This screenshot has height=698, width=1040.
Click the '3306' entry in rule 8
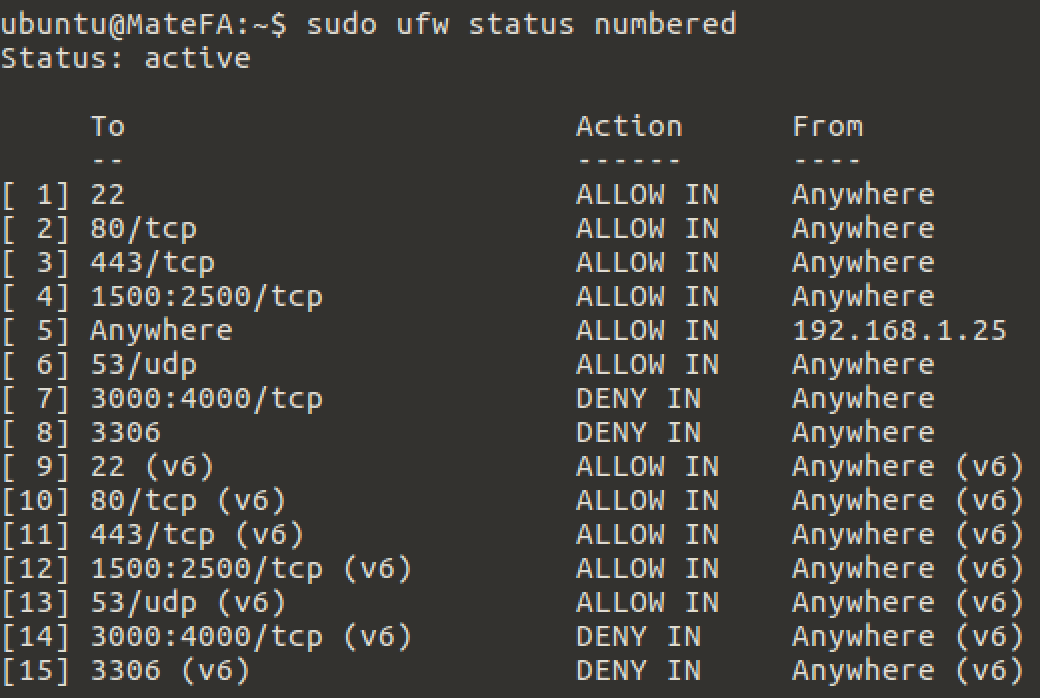click(125, 433)
